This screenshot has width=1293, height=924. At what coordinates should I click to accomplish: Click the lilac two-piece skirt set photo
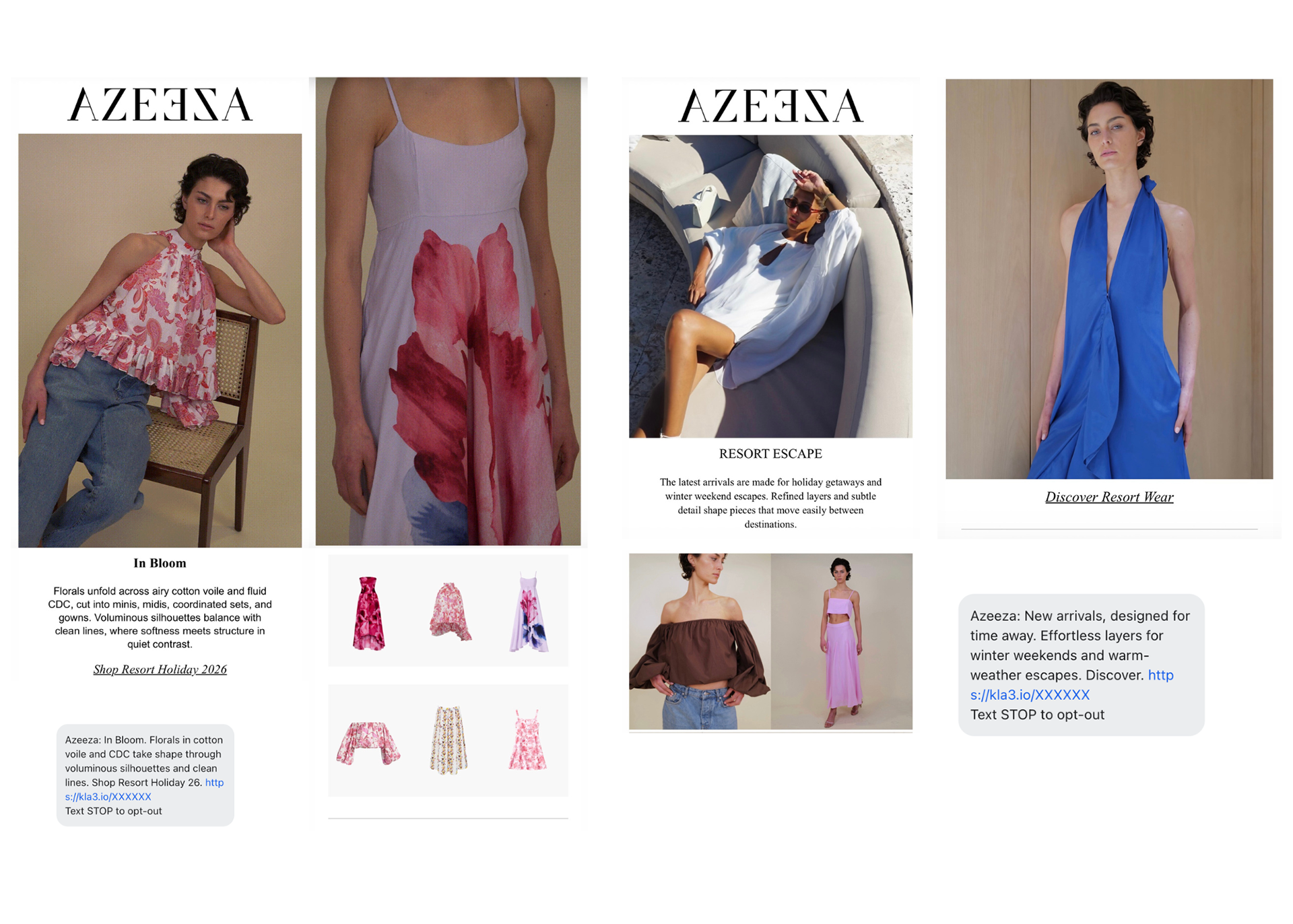[842, 642]
